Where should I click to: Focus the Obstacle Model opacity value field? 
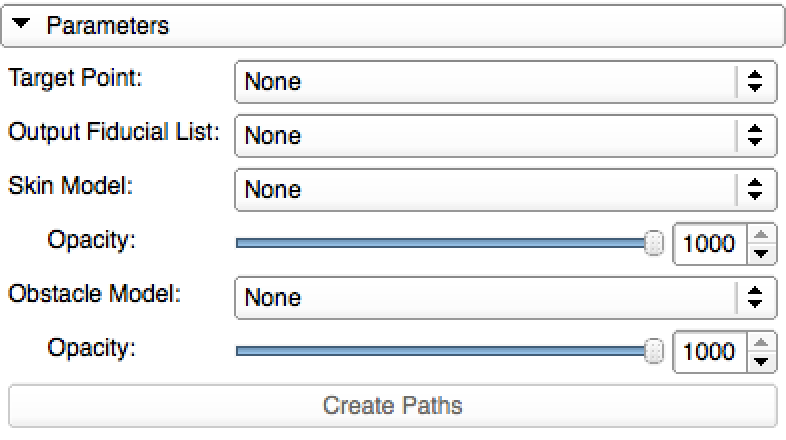click(x=709, y=351)
